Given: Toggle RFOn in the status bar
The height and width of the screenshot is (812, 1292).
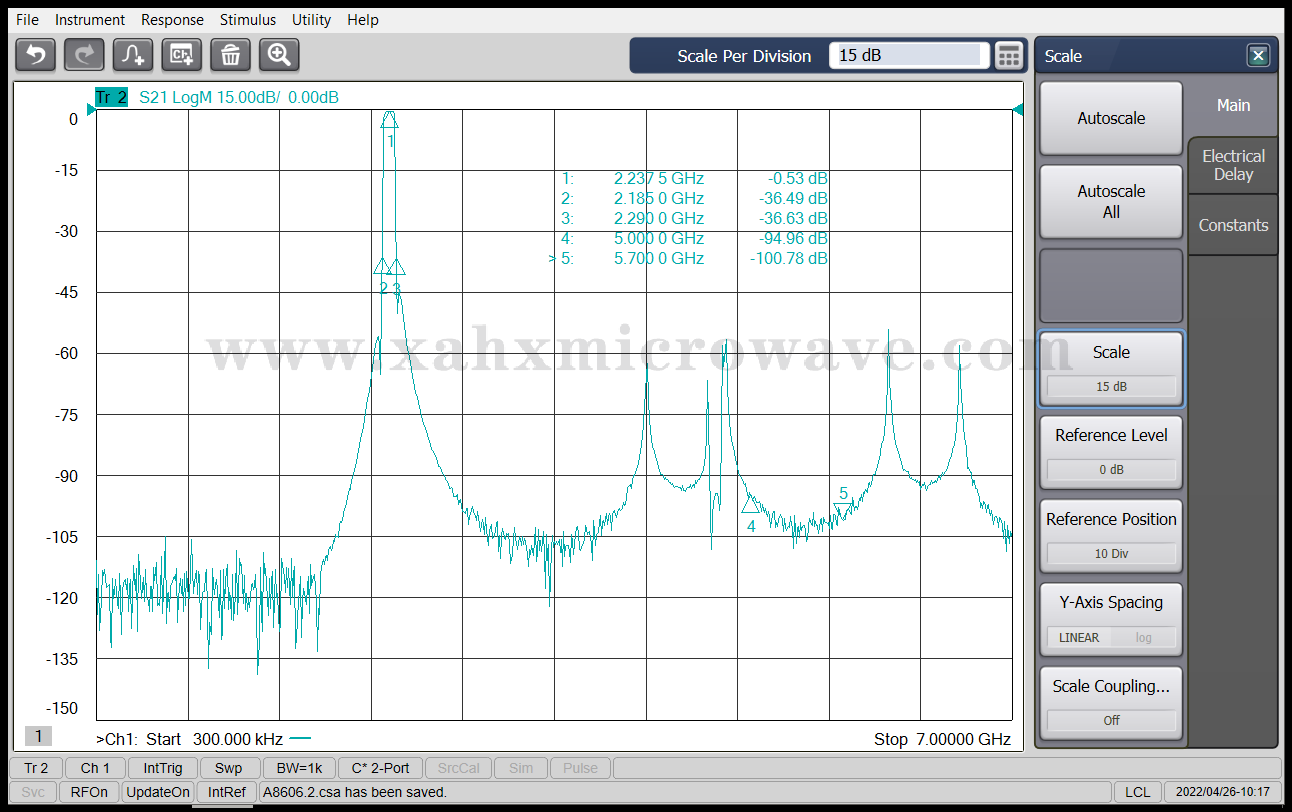Looking at the screenshot, I should [x=89, y=792].
